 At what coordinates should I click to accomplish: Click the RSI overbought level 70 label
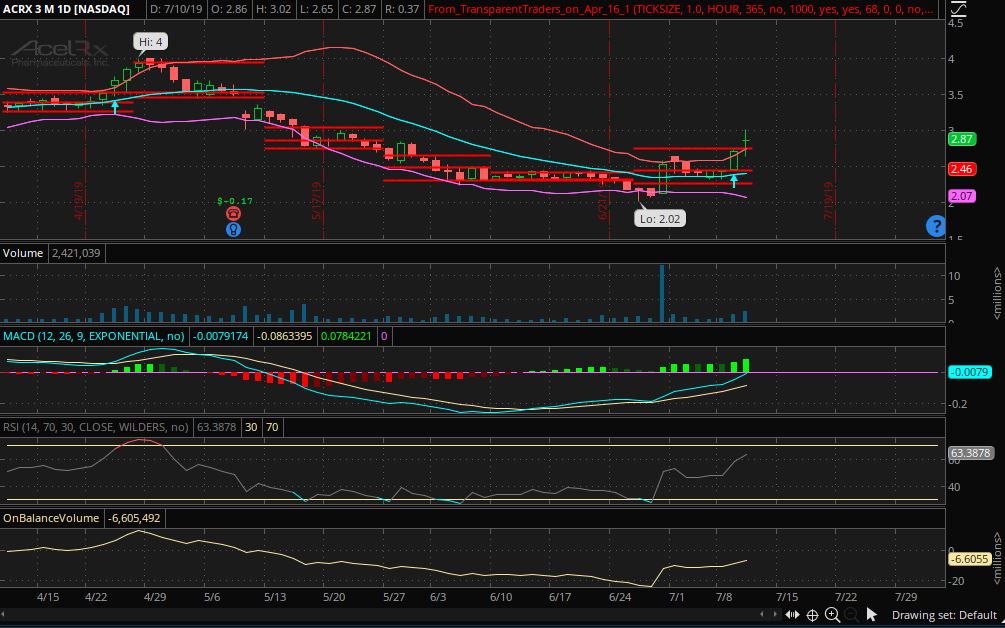tap(272, 427)
